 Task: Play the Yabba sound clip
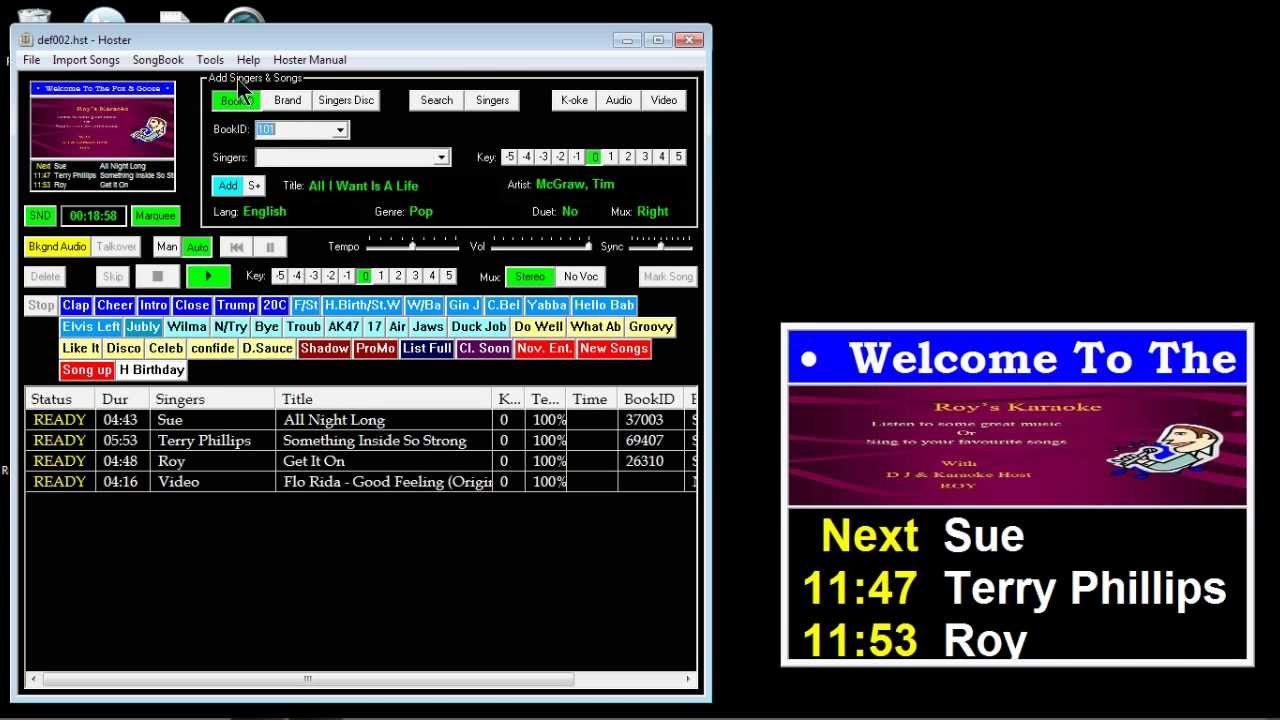(547, 306)
